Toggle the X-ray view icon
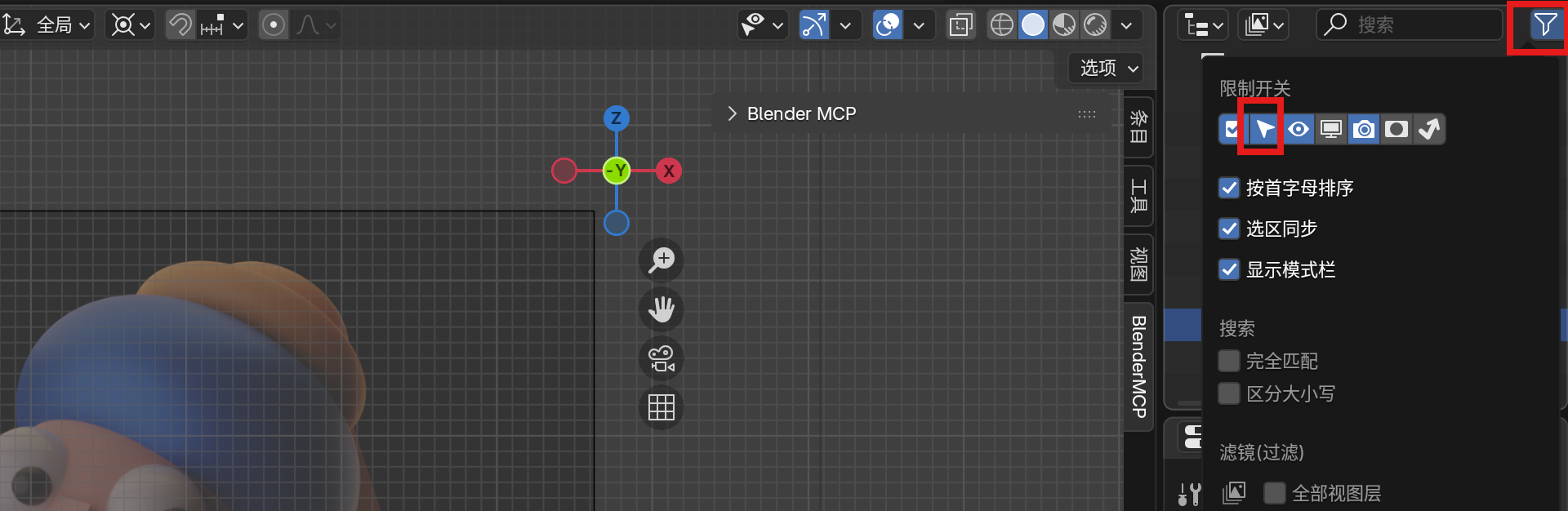 (x=961, y=25)
